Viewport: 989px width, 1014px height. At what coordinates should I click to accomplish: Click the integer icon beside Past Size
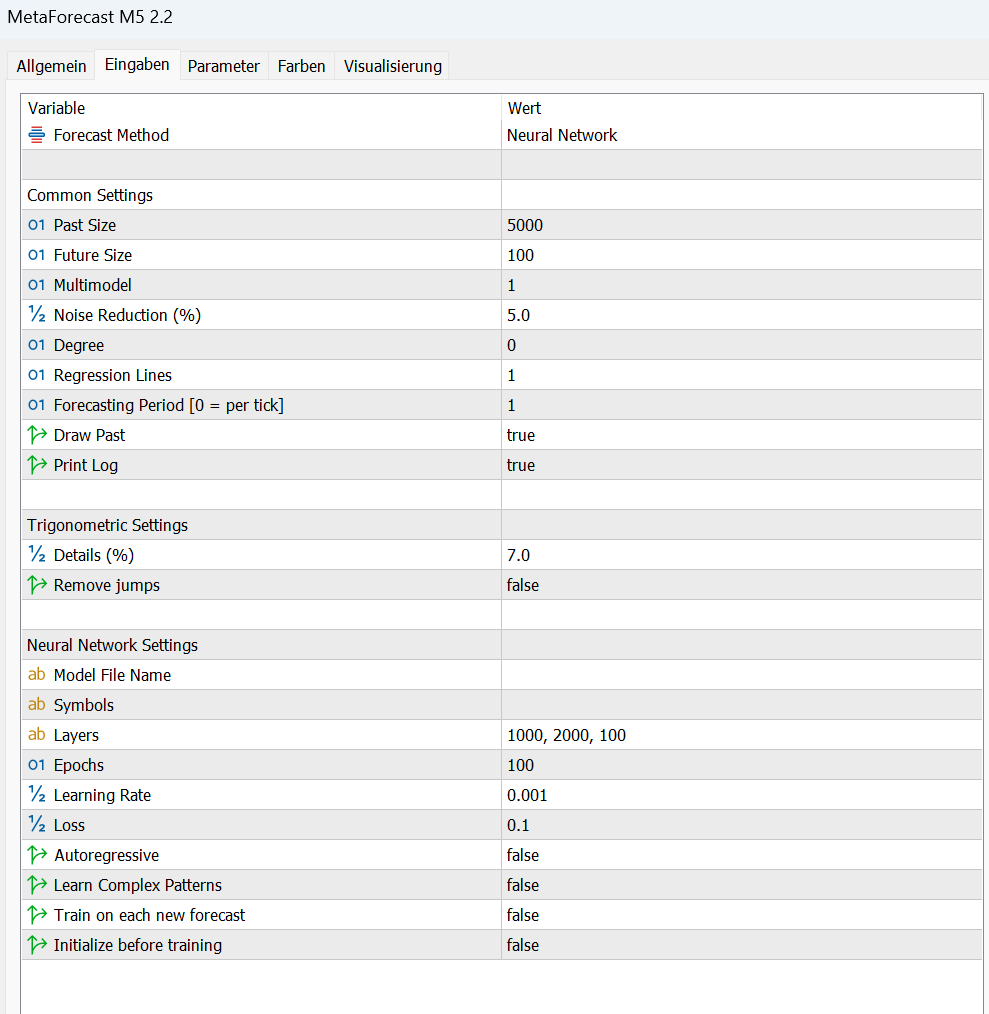pyautogui.click(x=37, y=225)
